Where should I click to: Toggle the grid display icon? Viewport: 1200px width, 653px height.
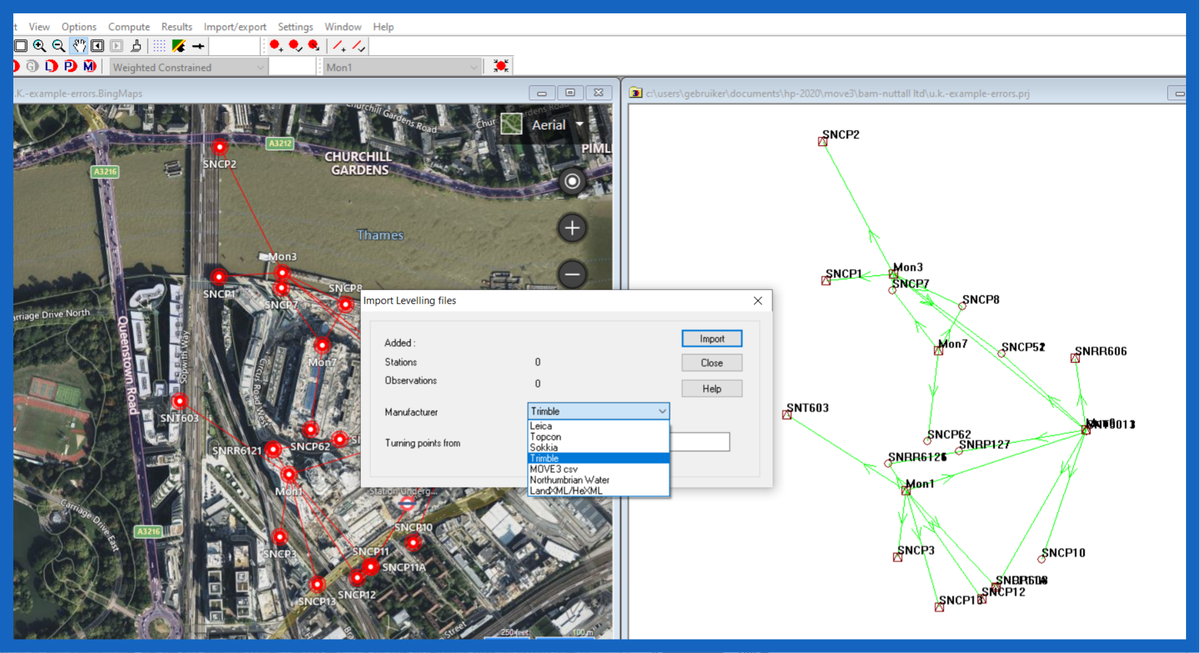158,45
